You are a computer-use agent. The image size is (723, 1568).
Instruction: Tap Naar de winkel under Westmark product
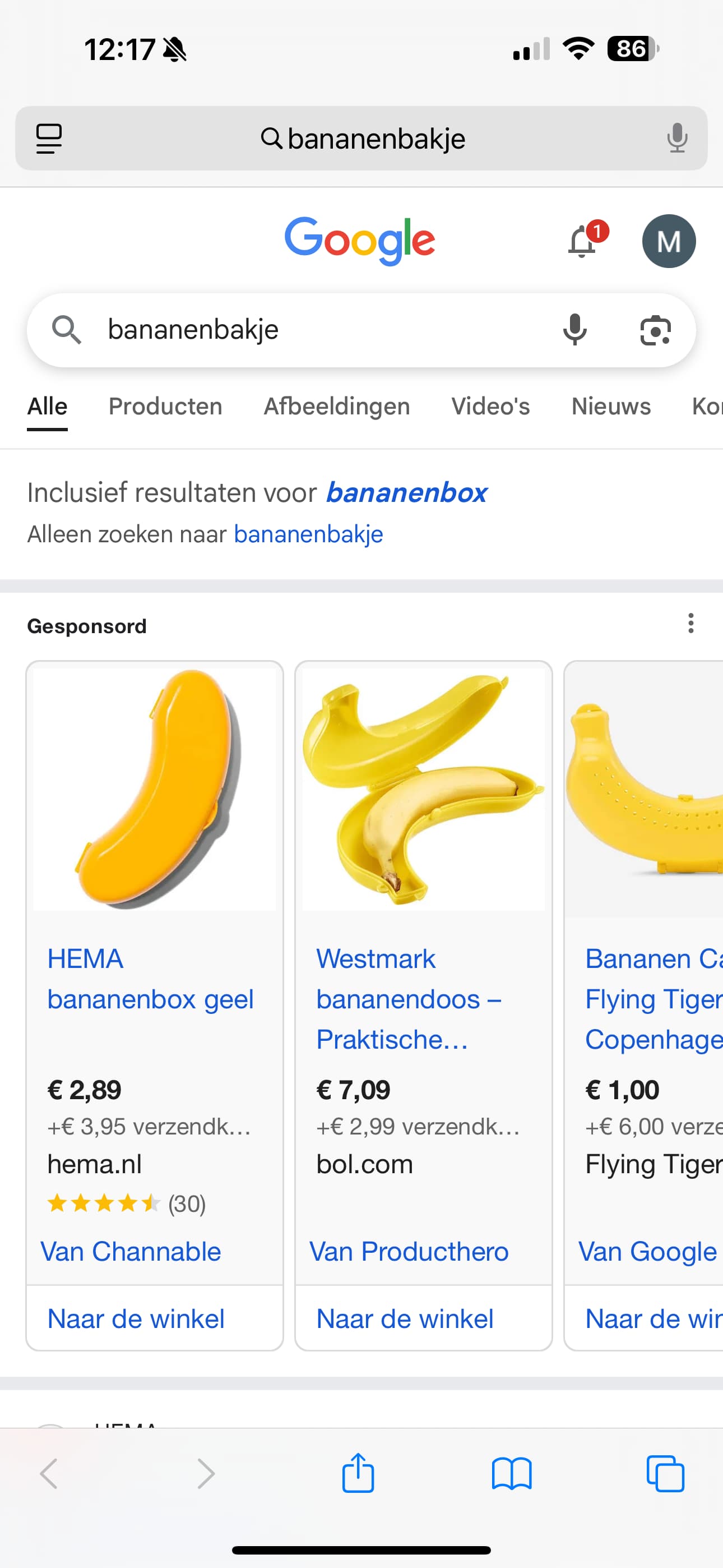point(405,1318)
